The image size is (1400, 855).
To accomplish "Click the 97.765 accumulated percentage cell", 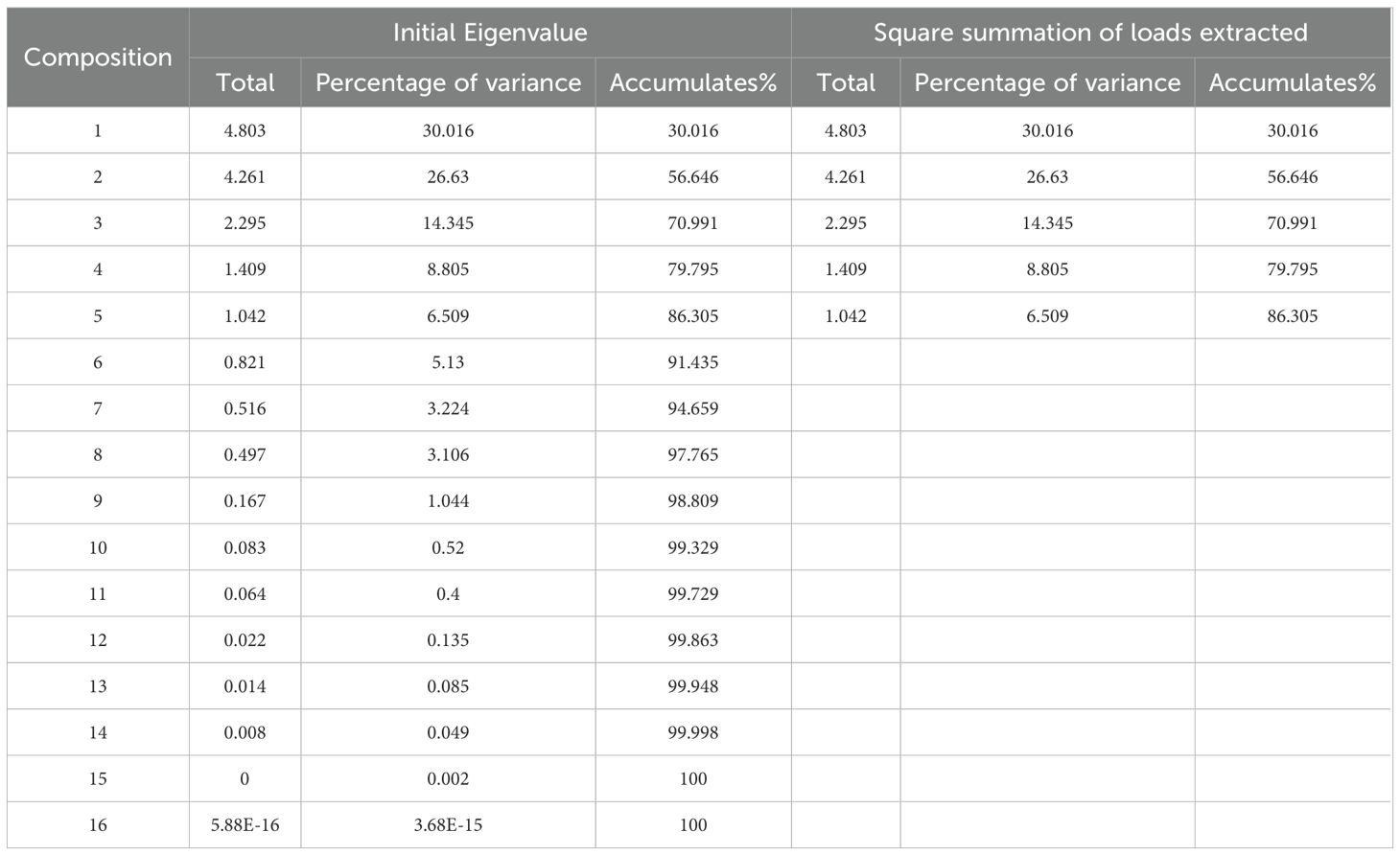I will (x=692, y=454).
